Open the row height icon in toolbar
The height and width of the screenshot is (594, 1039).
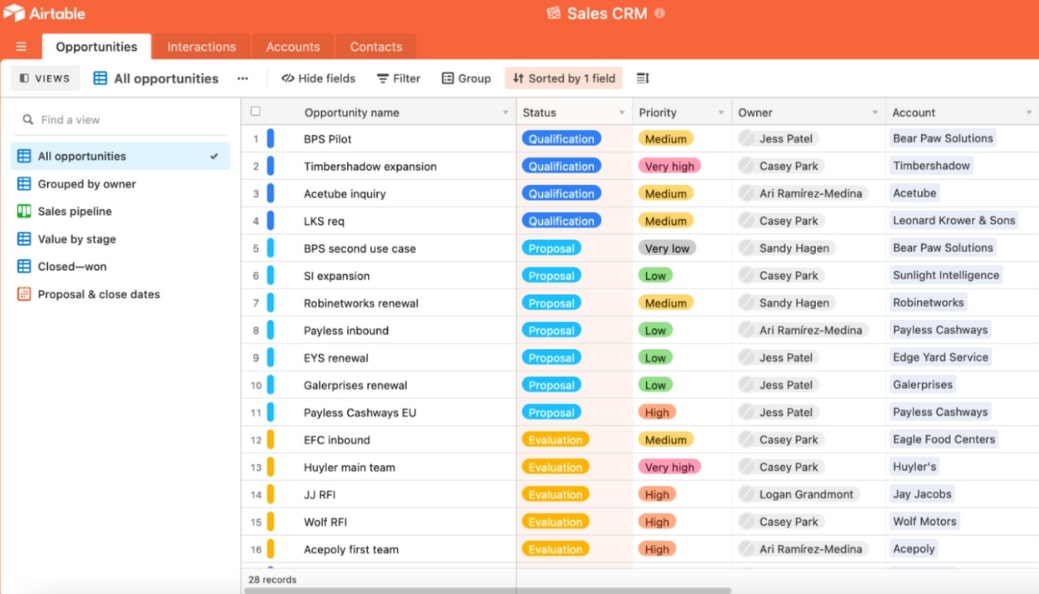[643, 78]
